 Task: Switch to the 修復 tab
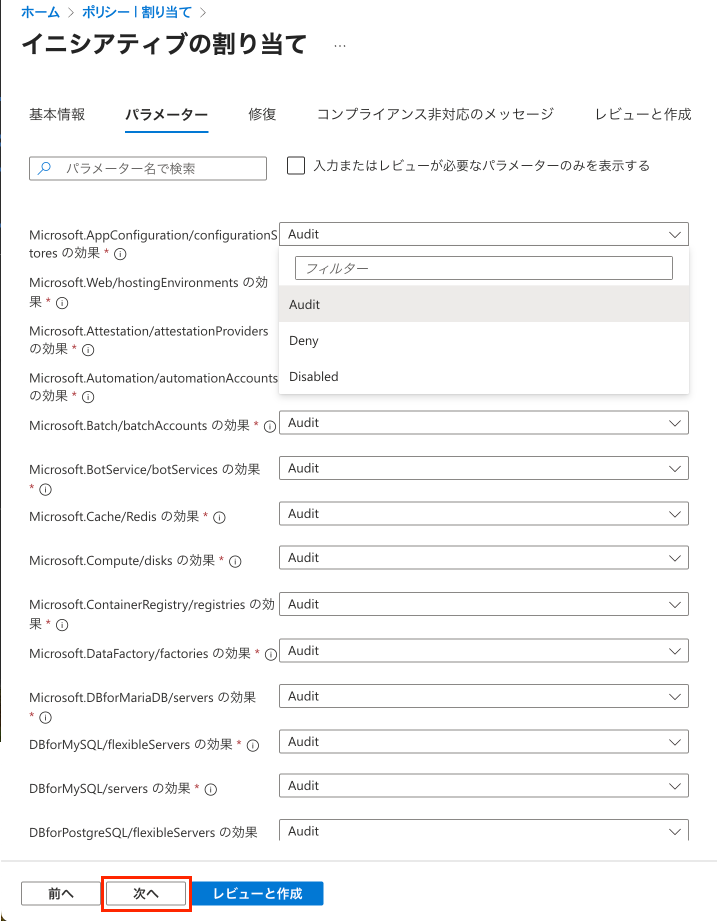pos(262,115)
